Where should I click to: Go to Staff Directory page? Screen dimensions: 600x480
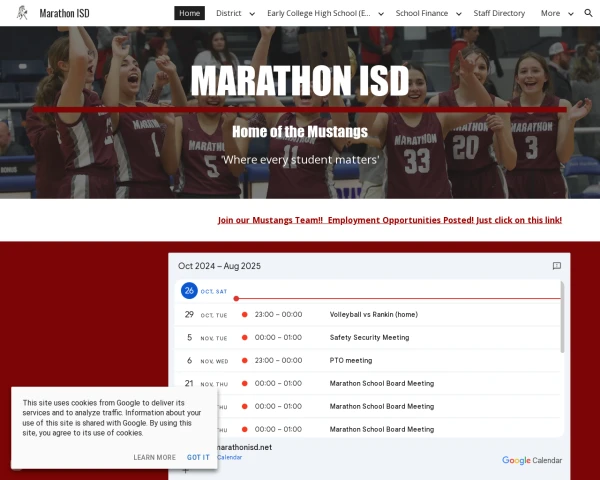(499, 13)
